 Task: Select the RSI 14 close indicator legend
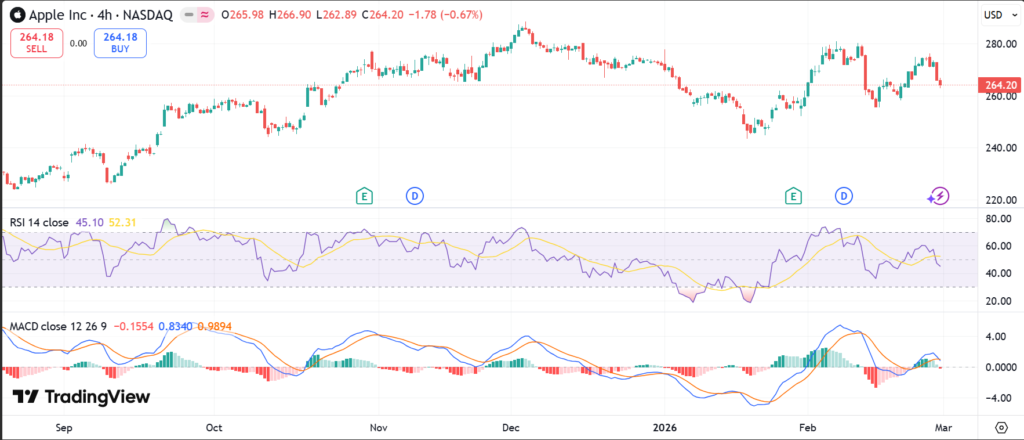40,221
